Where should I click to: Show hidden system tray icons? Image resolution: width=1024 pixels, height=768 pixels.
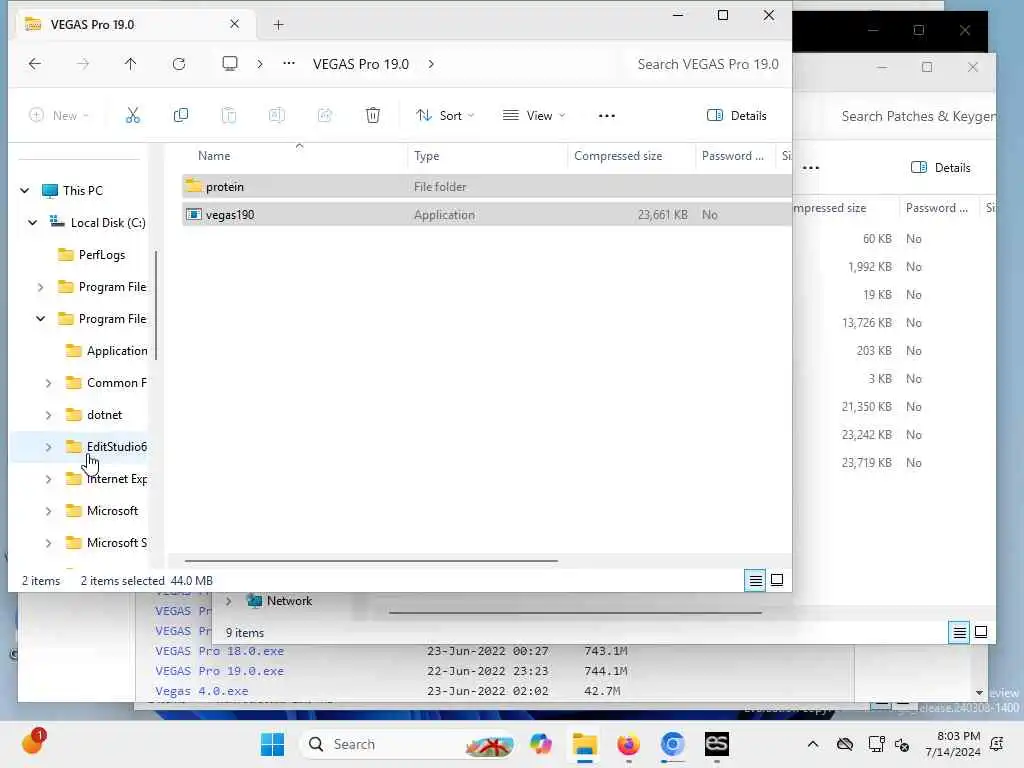[813, 744]
